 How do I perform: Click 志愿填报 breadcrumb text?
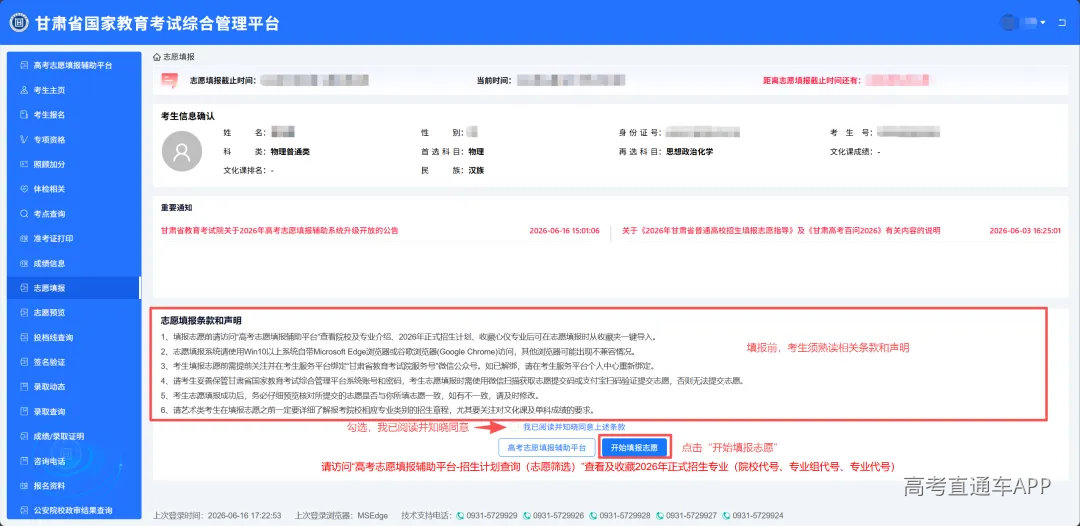click(178, 57)
